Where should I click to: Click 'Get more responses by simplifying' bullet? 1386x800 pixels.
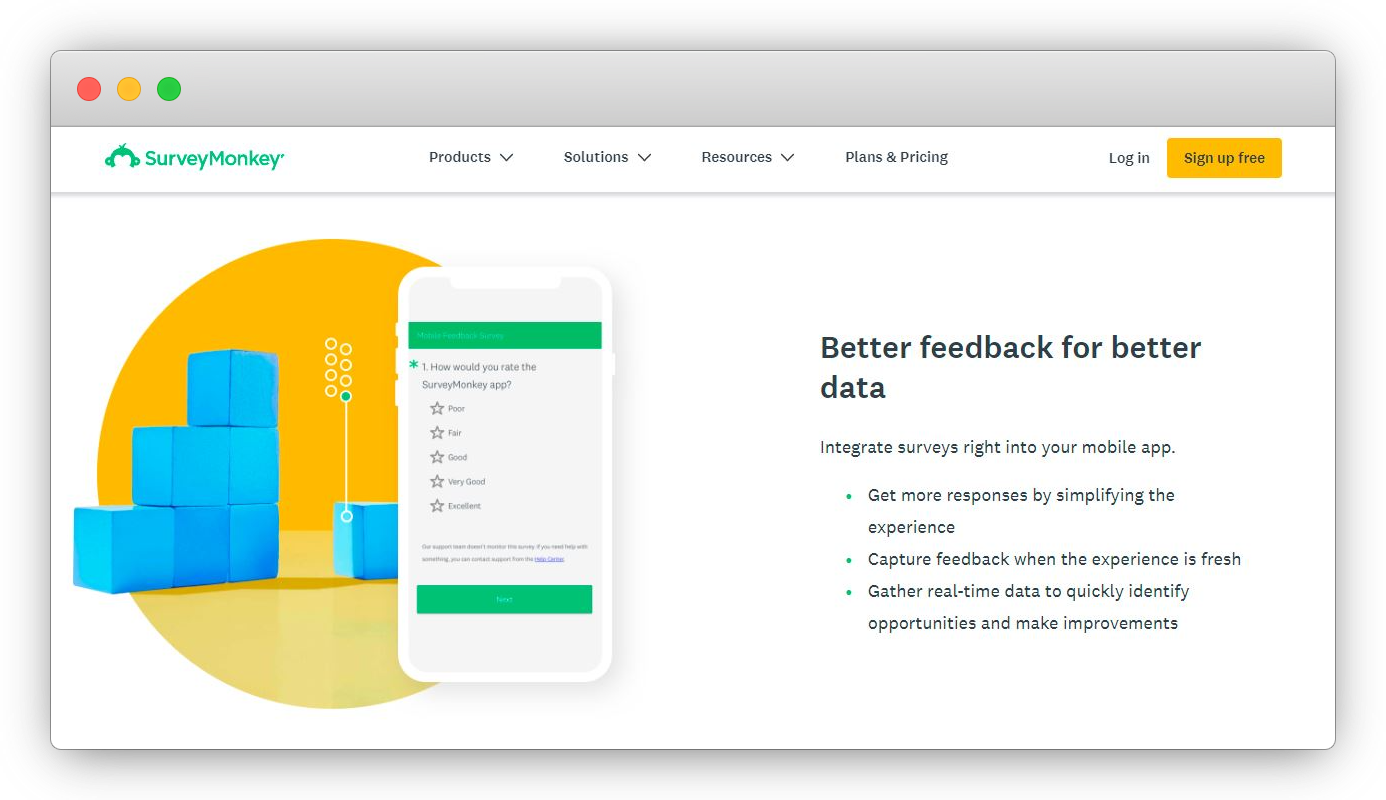[x=1021, y=511]
